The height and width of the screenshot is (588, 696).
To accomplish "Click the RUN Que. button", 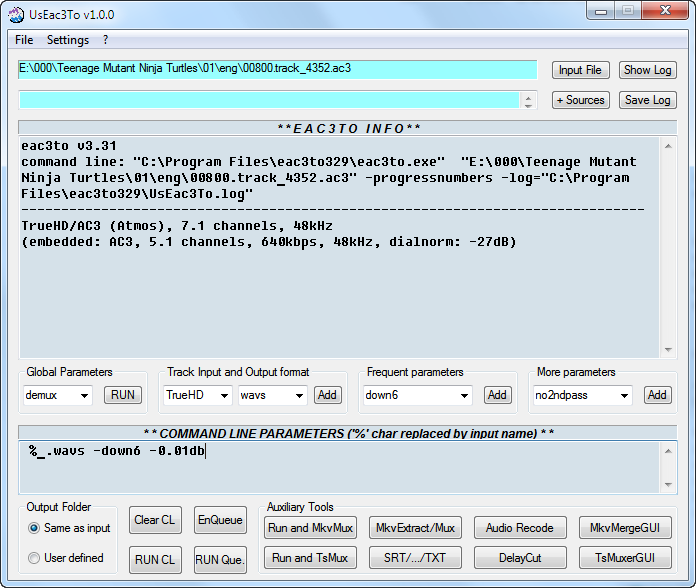I will (220, 560).
